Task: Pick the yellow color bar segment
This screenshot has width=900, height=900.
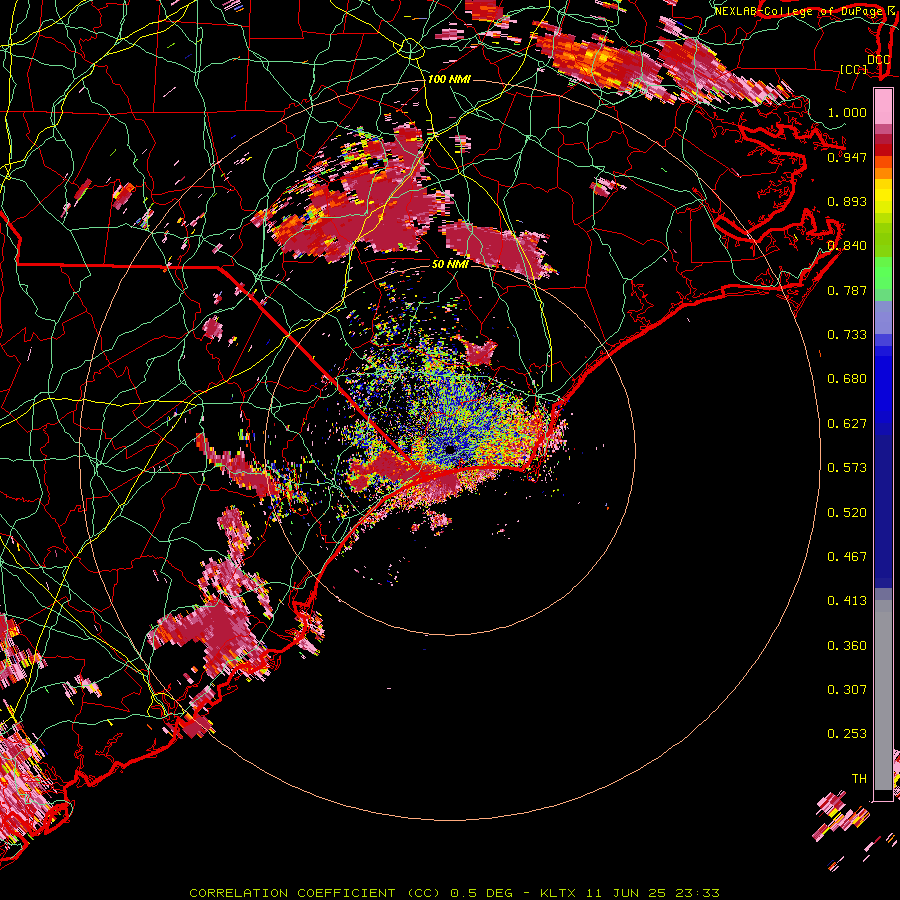Action: tap(883, 197)
